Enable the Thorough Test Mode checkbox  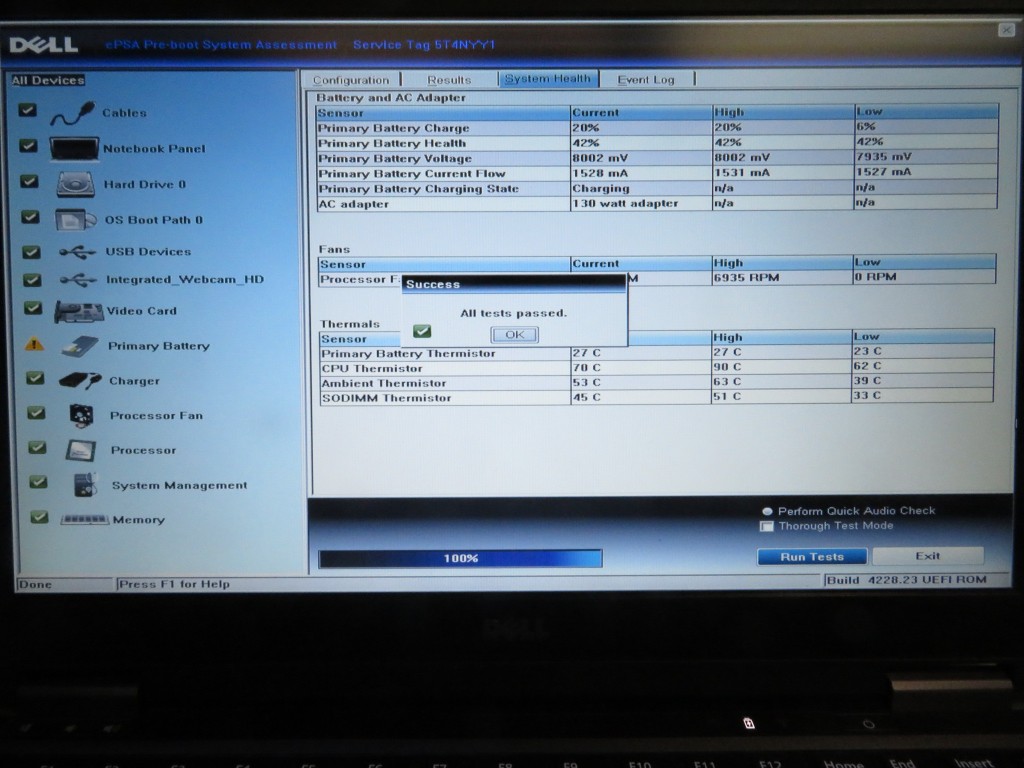pos(767,526)
